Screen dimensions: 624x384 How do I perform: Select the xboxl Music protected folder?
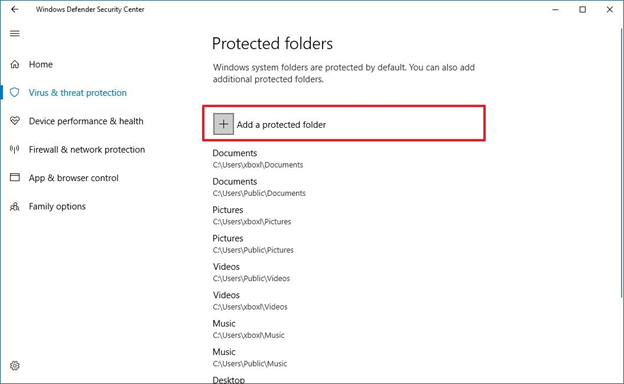[248, 329]
